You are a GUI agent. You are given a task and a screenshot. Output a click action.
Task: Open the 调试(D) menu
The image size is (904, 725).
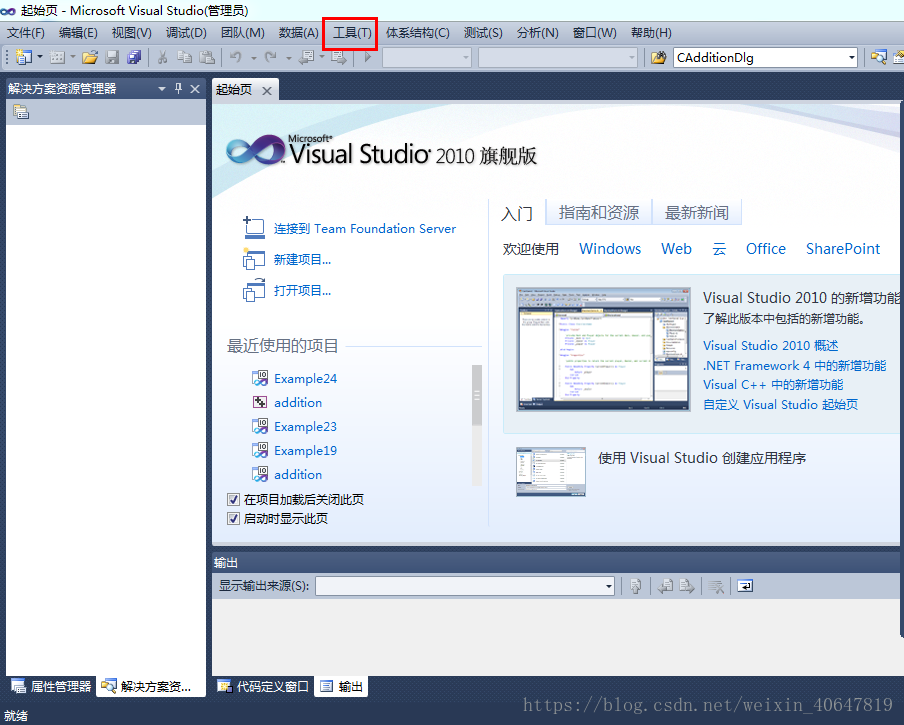[x=186, y=33]
